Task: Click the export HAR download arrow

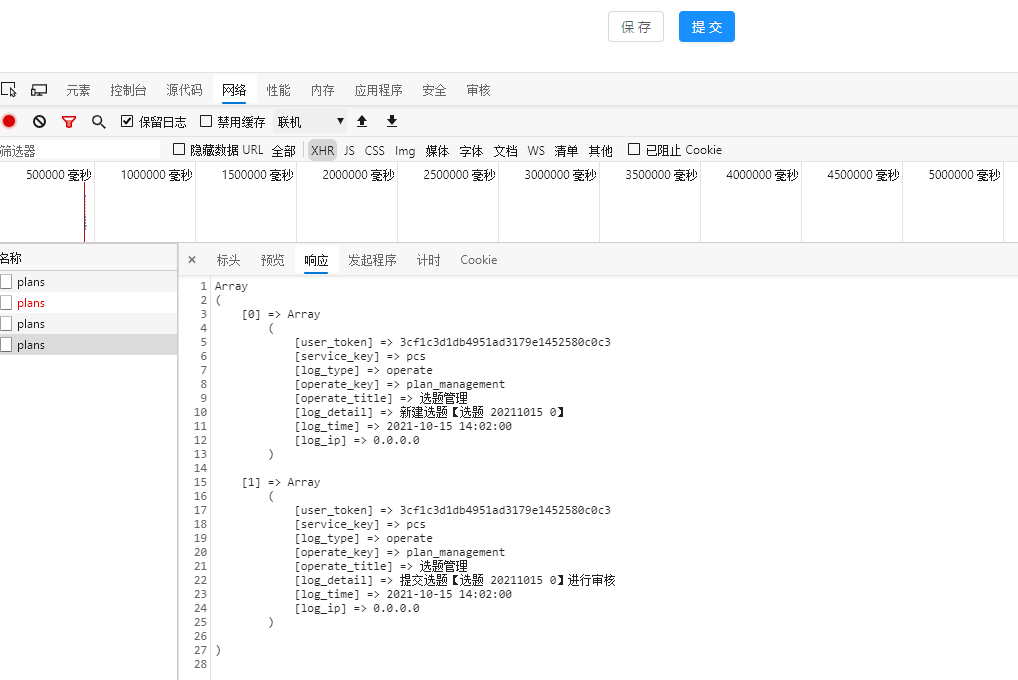Action: click(x=392, y=121)
